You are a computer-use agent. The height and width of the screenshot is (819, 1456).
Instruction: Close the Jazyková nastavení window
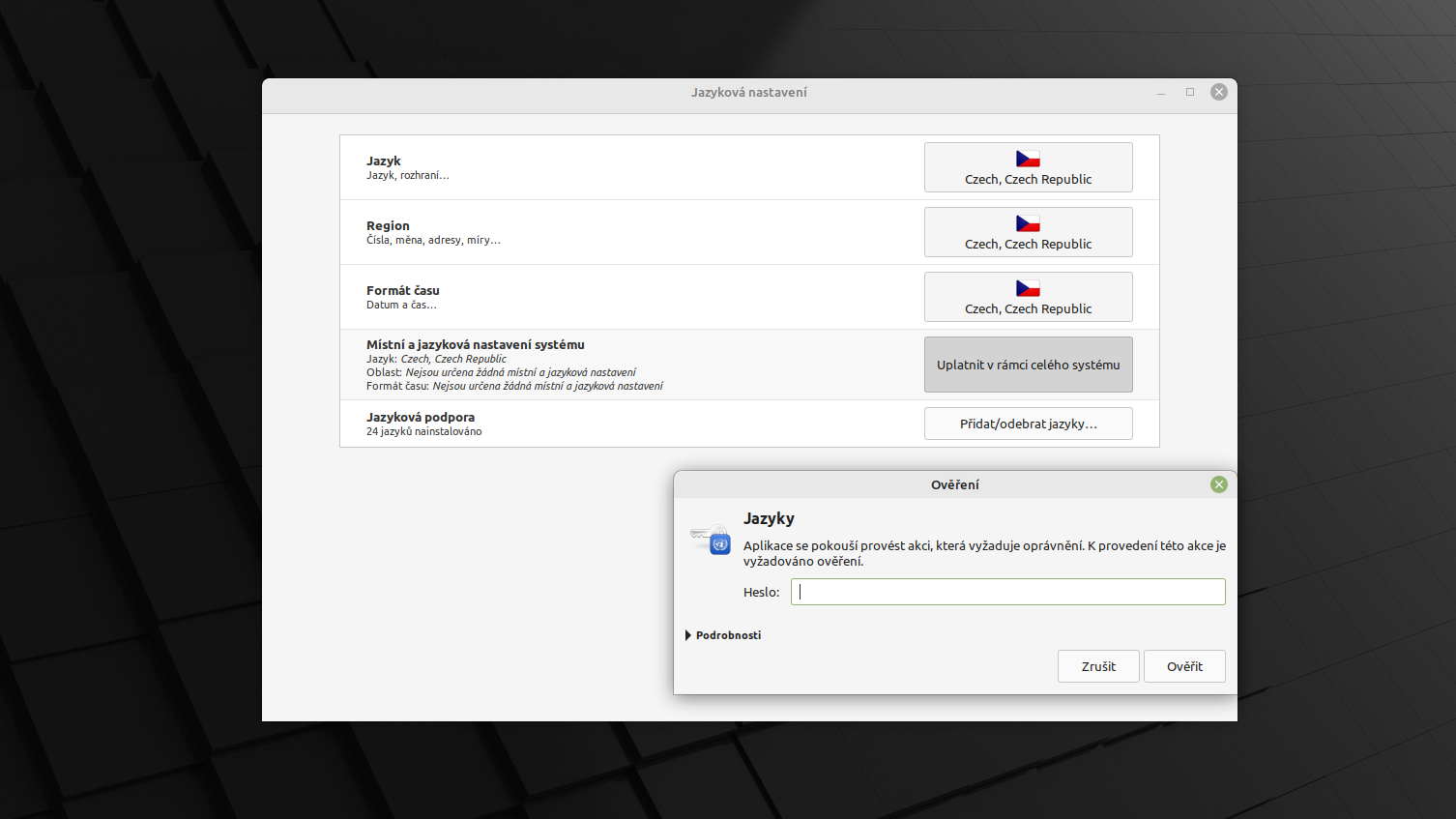pos(1219,92)
